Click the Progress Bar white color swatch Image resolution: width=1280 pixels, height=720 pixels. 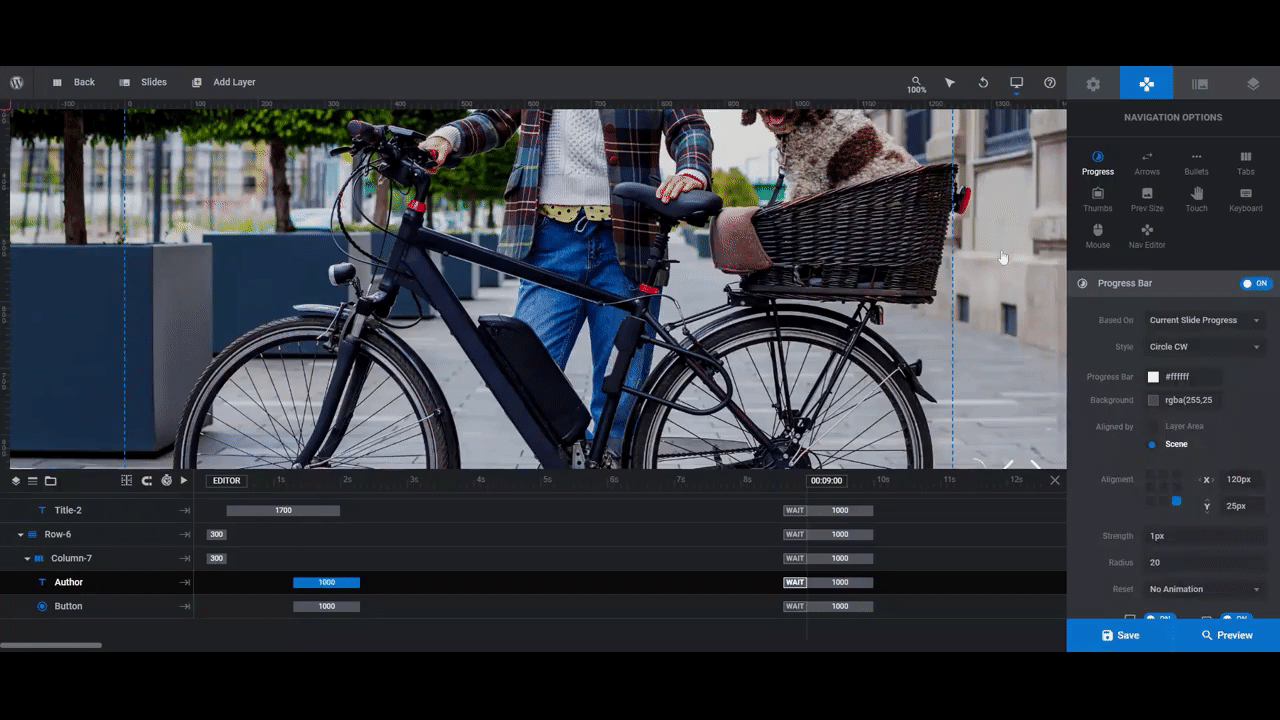[x=1153, y=377]
